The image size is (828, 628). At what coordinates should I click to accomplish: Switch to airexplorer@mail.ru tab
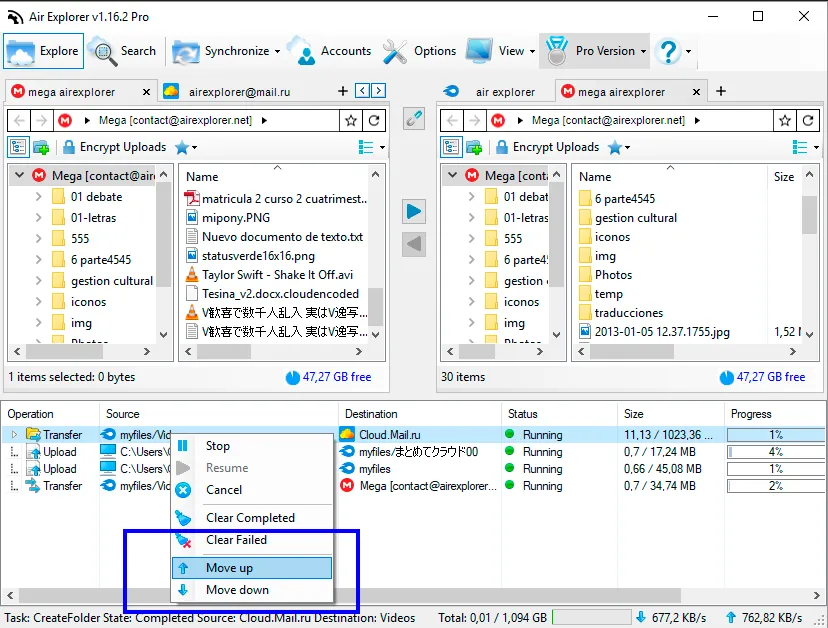pos(239,92)
